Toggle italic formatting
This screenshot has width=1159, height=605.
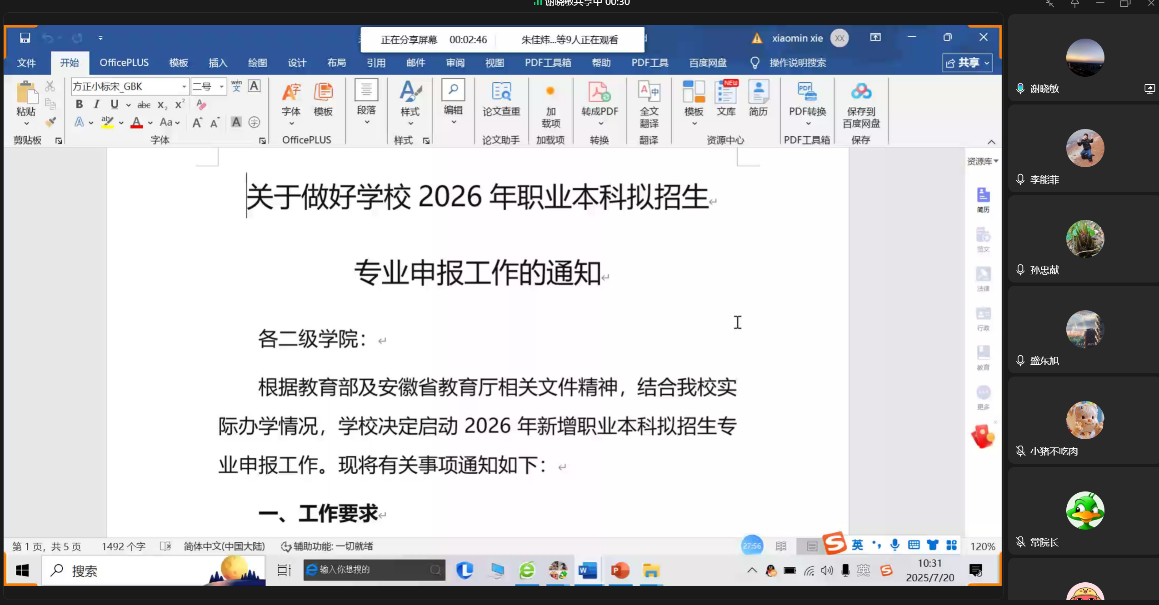point(97,104)
